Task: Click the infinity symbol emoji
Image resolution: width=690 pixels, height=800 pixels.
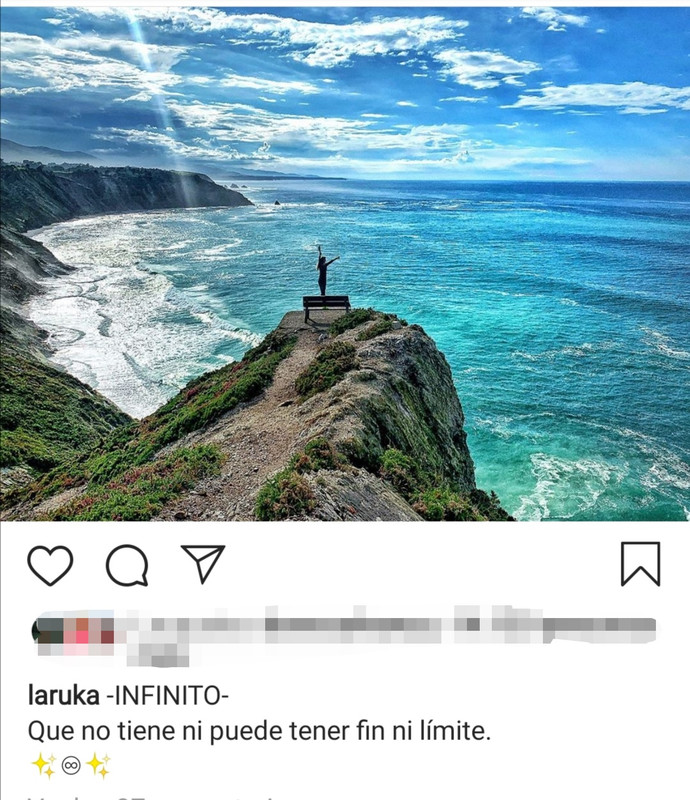Action: tap(71, 765)
